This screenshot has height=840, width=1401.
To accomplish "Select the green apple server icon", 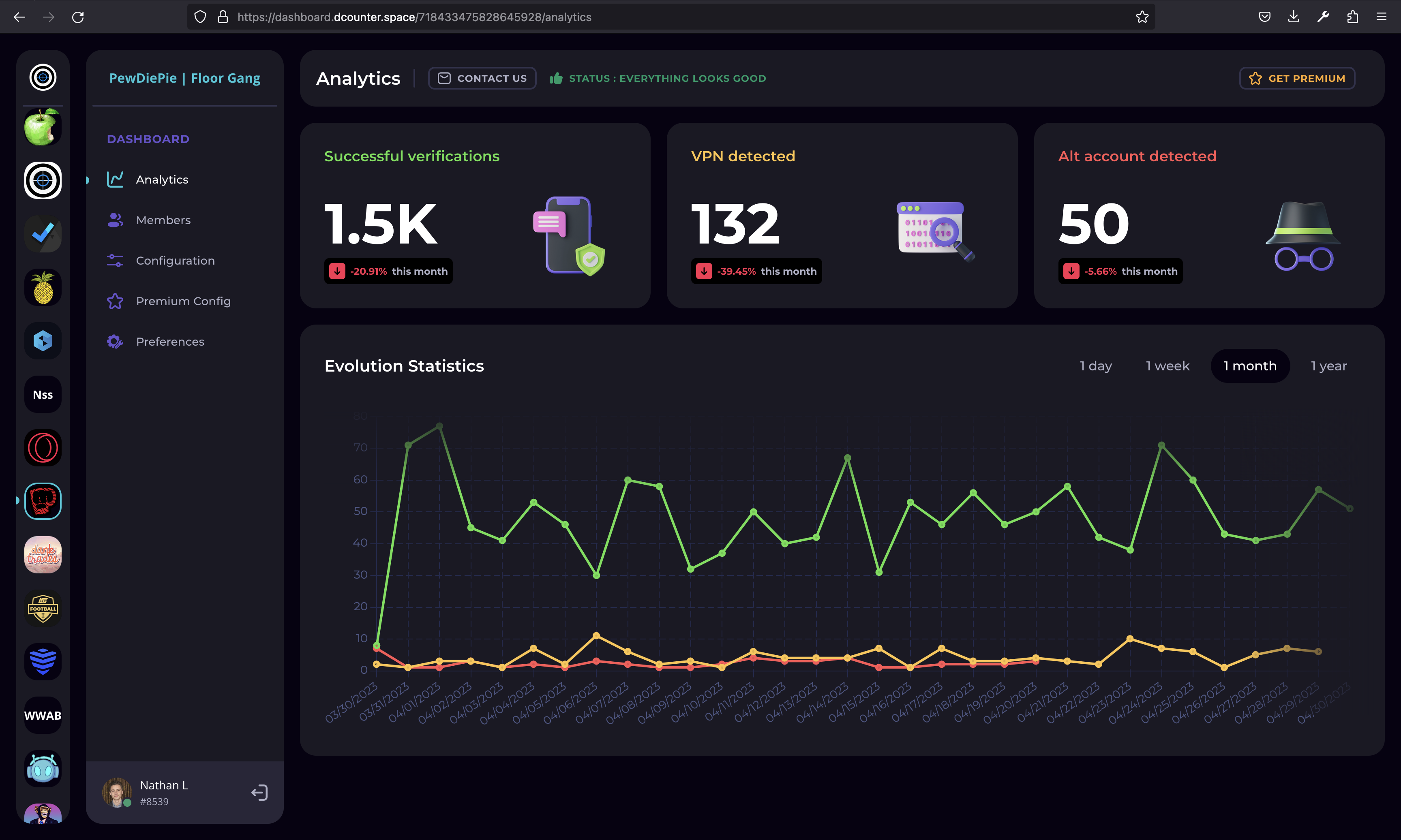I will (x=43, y=127).
